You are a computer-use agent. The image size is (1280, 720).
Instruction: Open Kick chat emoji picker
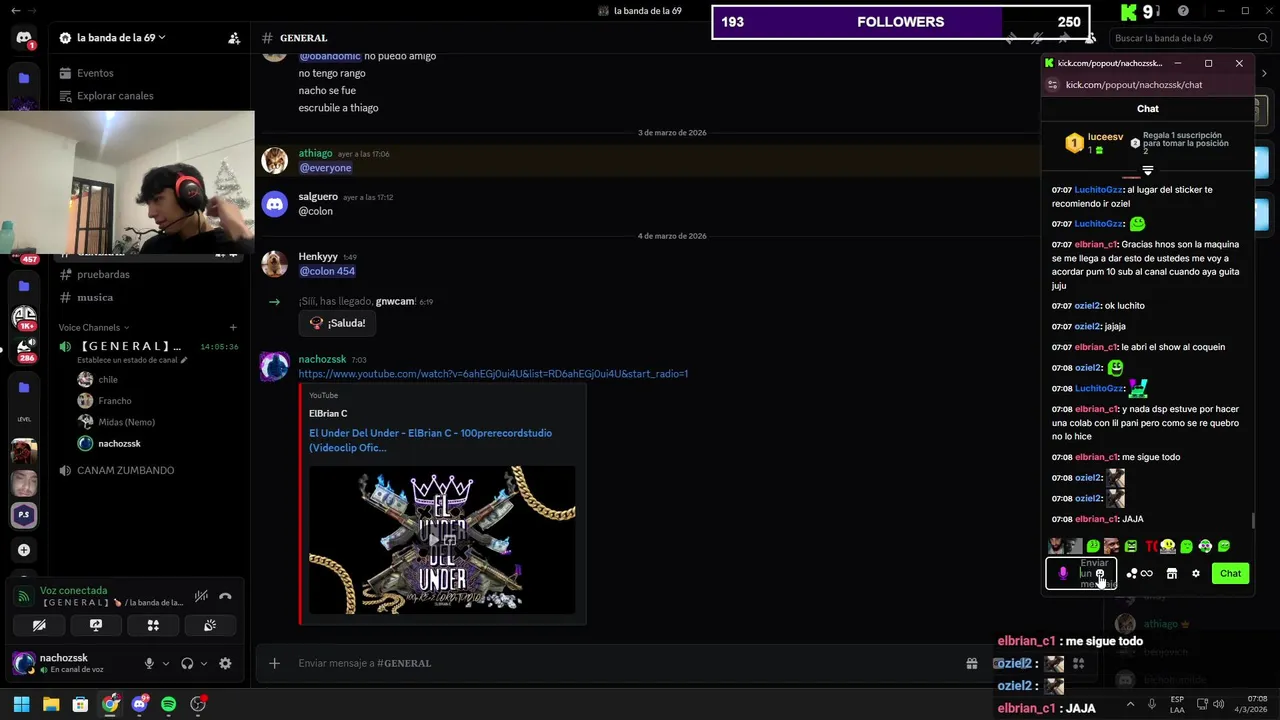(1100, 574)
